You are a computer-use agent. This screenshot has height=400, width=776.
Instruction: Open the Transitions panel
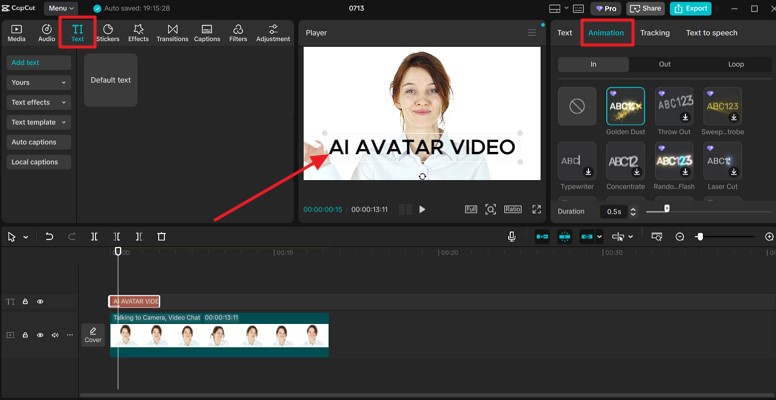pos(172,33)
